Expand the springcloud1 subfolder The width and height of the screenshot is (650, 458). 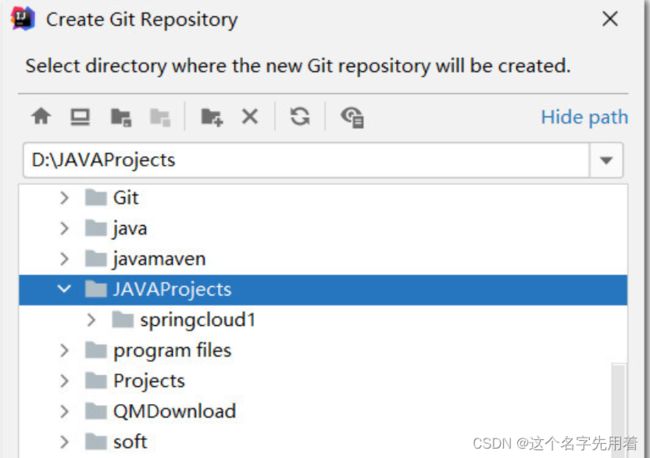pyautogui.click(x=91, y=320)
